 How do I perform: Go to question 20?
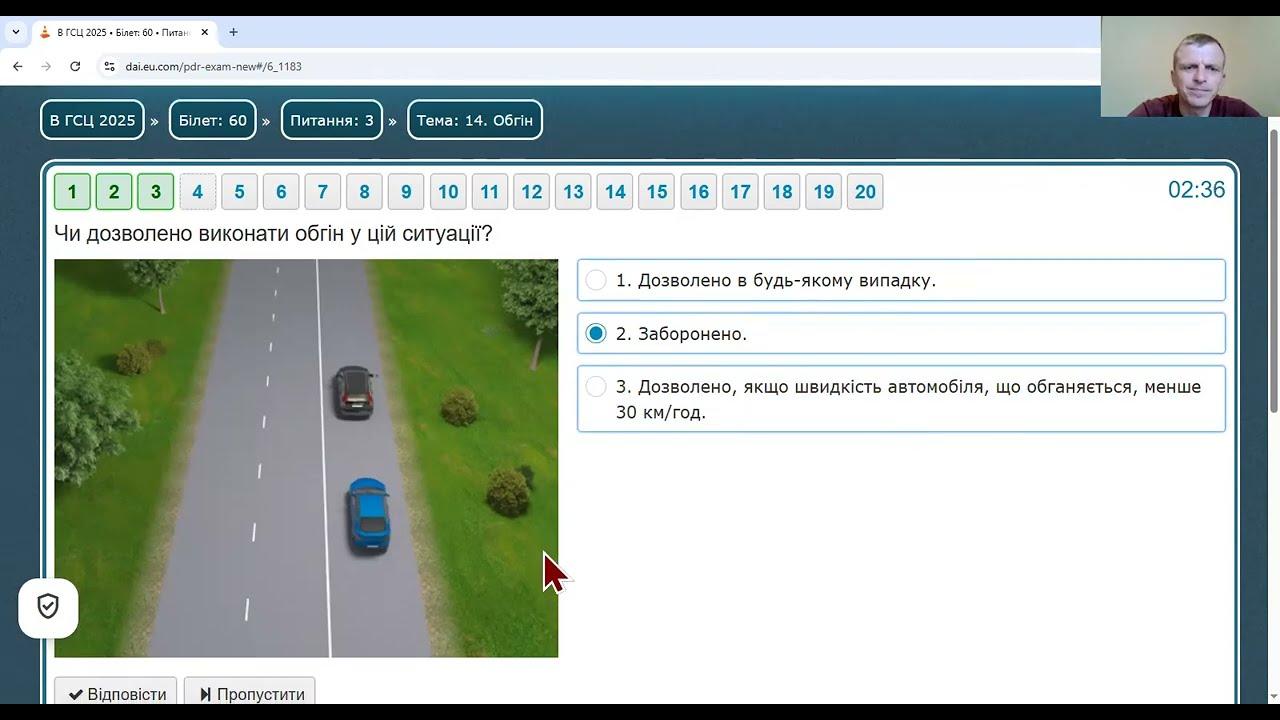pyautogui.click(x=865, y=192)
